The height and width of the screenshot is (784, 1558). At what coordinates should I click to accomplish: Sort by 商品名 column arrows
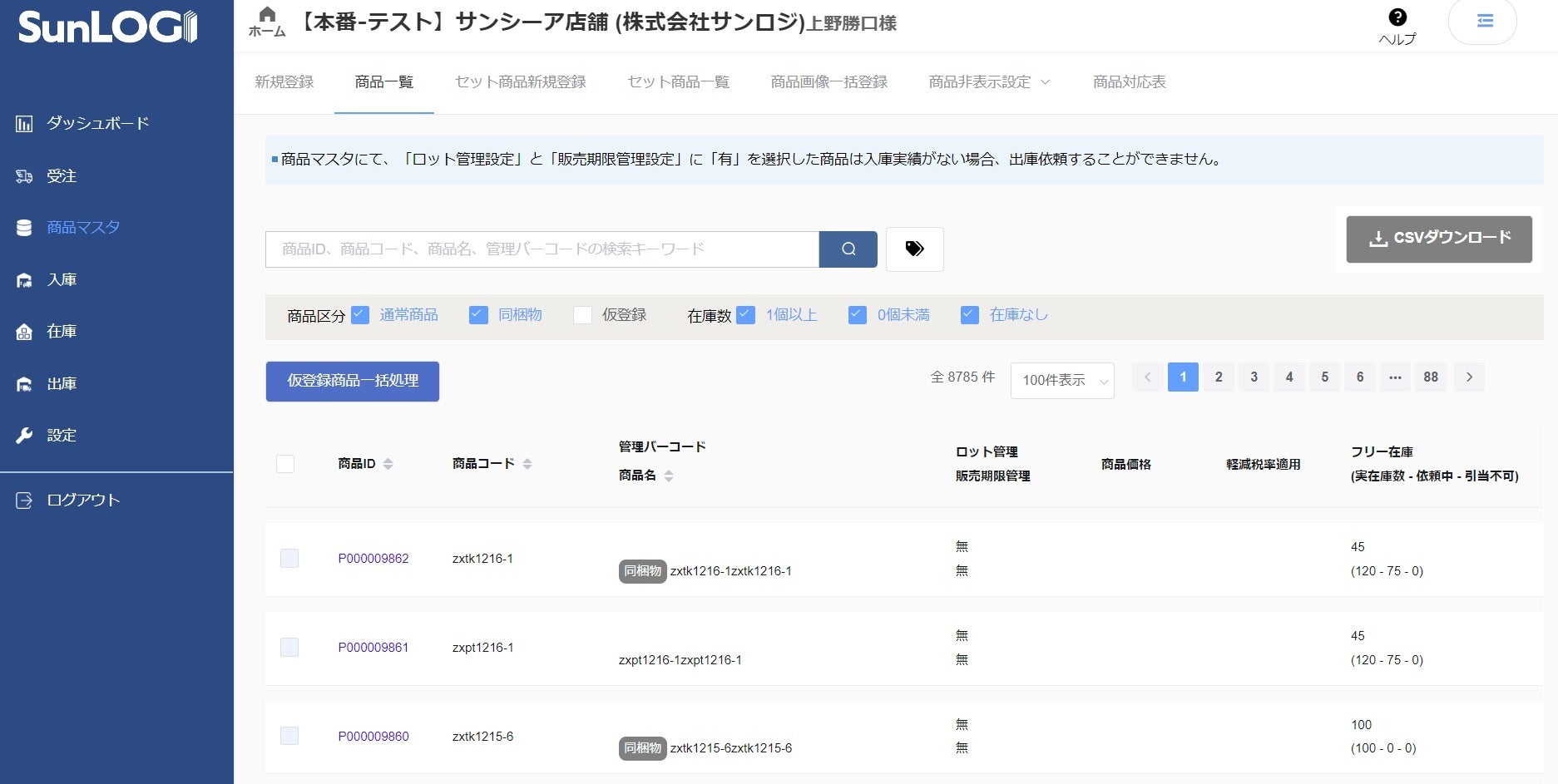pyautogui.click(x=668, y=476)
